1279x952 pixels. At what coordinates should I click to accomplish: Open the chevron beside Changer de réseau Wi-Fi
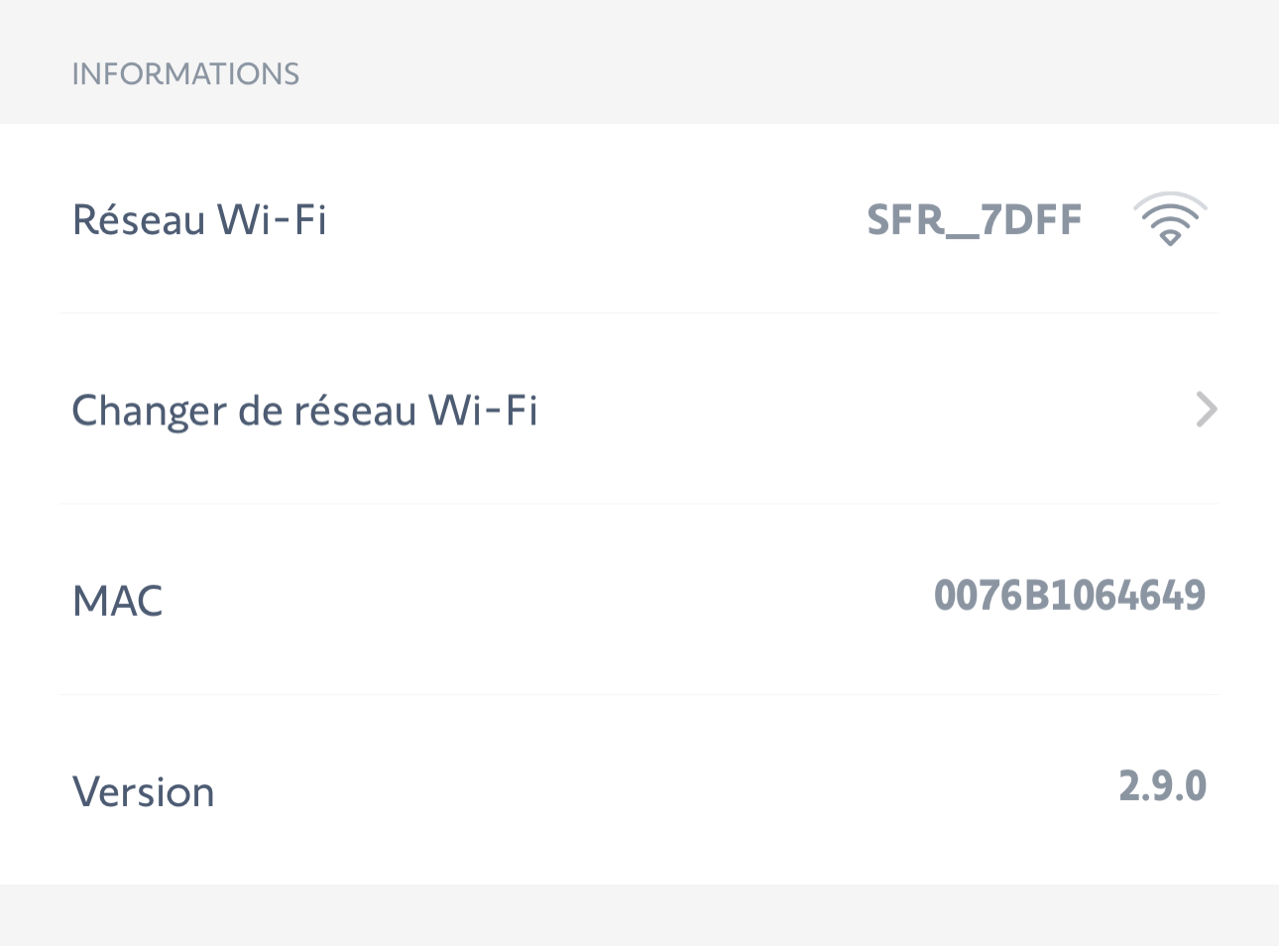(1207, 410)
